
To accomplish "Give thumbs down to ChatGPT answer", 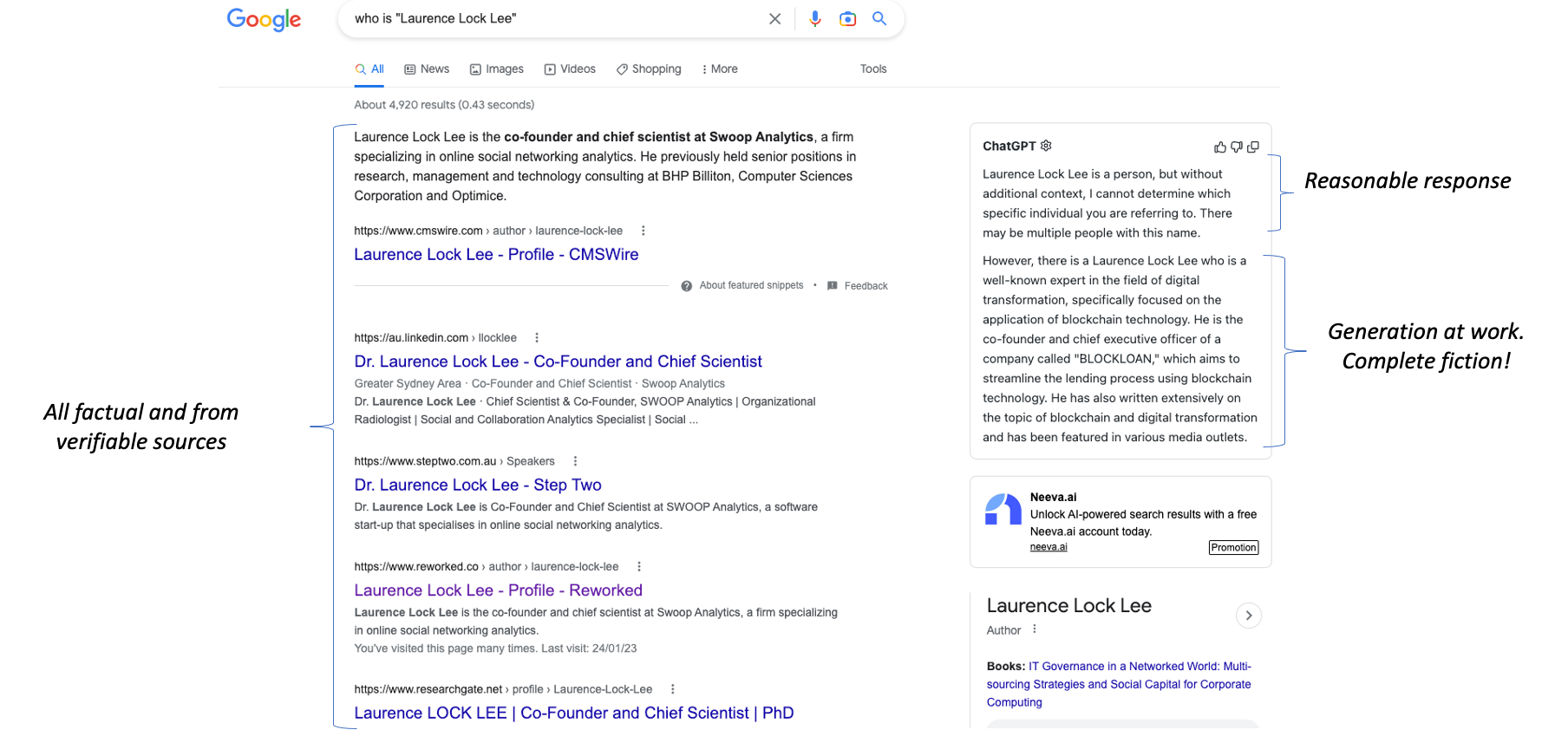I will pyautogui.click(x=1237, y=147).
